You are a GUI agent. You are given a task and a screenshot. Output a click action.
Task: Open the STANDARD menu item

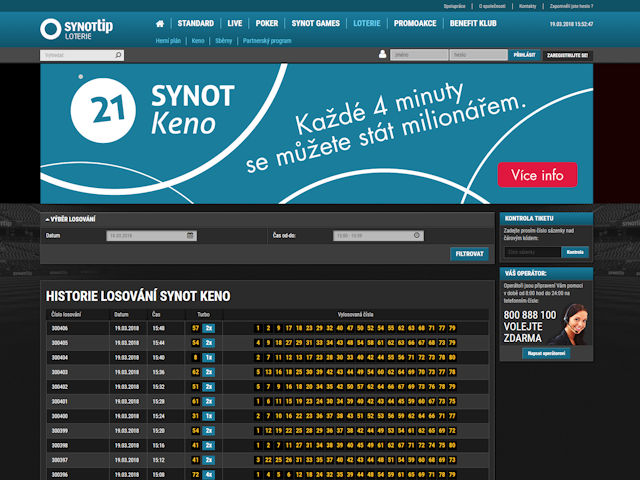196,24
